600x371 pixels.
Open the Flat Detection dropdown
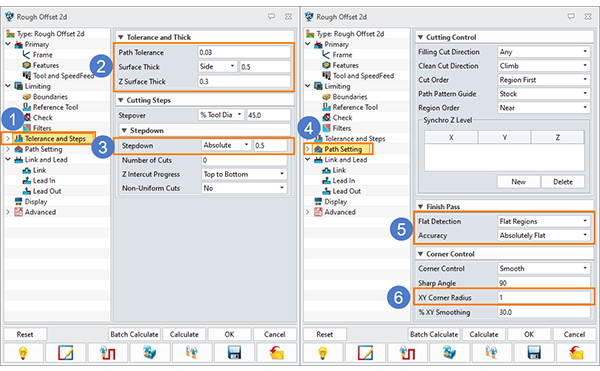pos(543,221)
